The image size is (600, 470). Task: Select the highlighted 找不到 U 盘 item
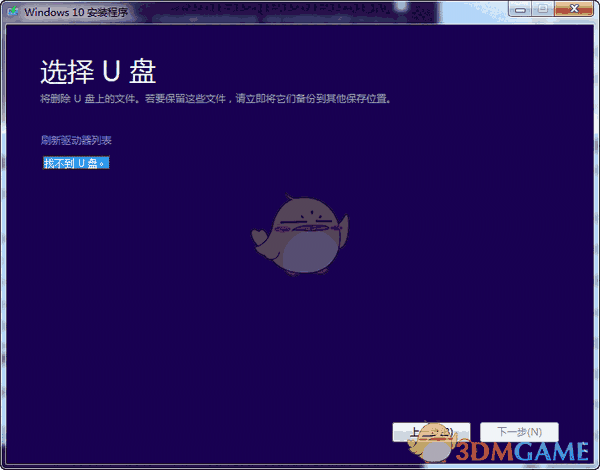pos(76,163)
